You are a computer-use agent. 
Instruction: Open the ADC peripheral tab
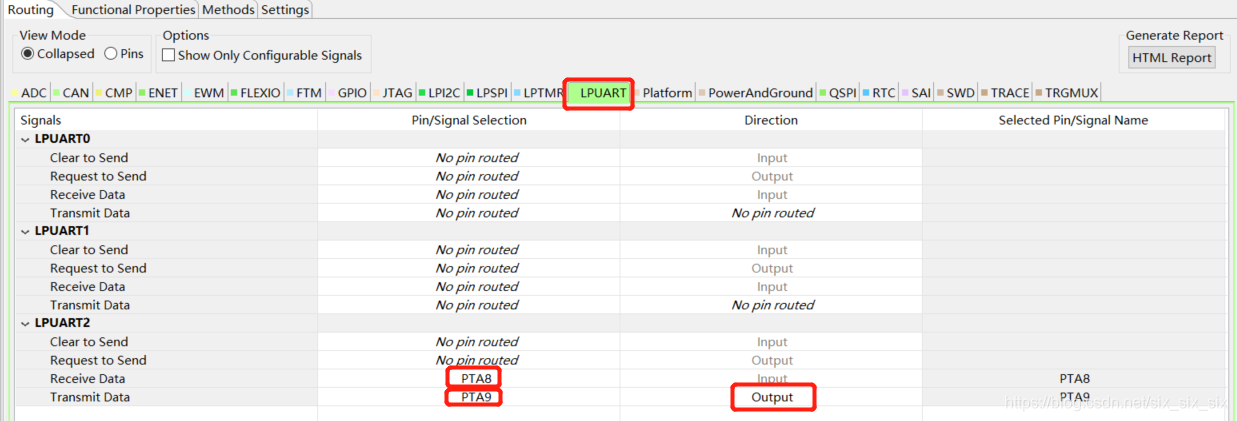tap(30, 93)
